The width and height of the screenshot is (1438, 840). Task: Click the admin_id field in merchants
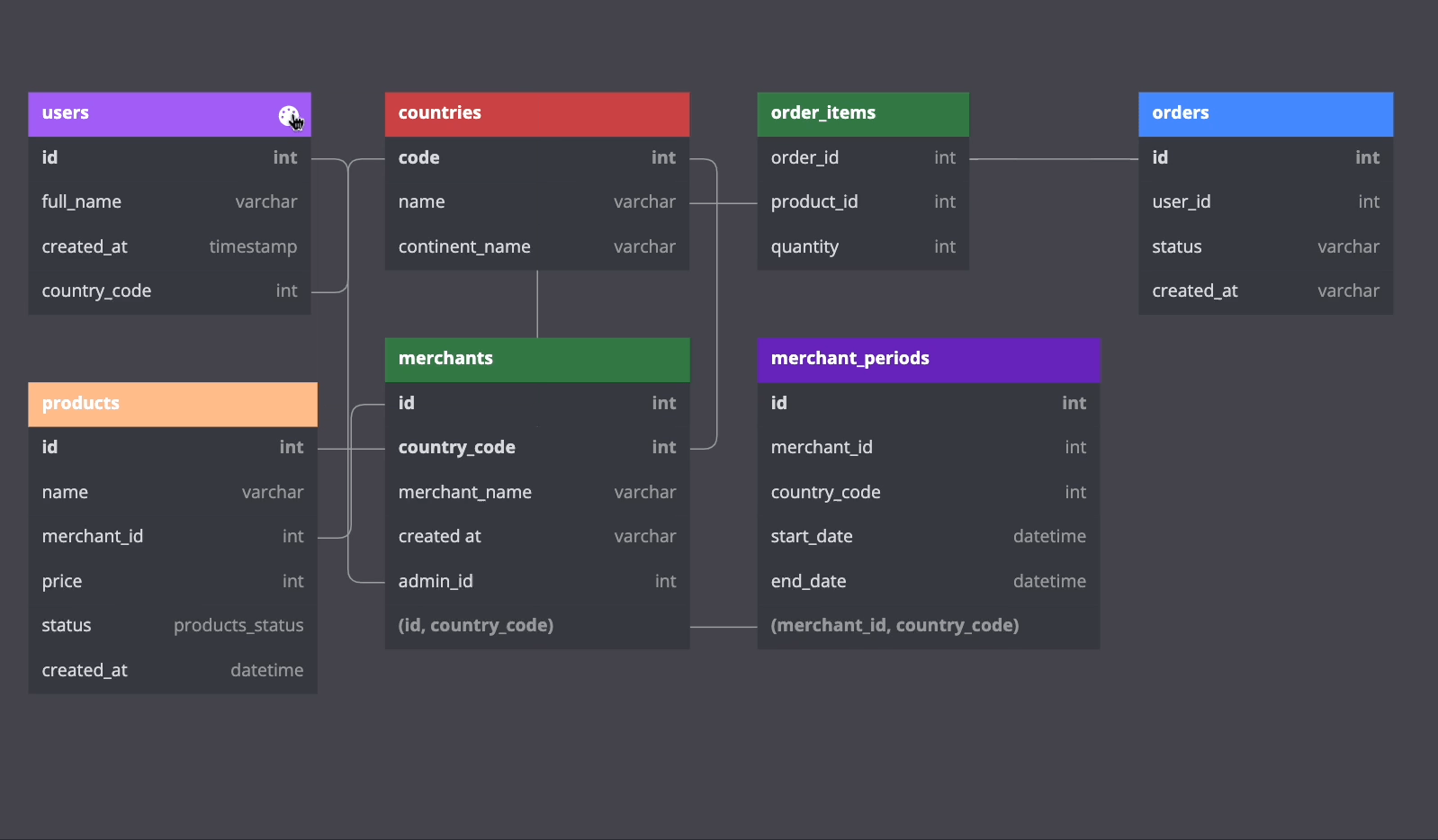pos(537,582)
